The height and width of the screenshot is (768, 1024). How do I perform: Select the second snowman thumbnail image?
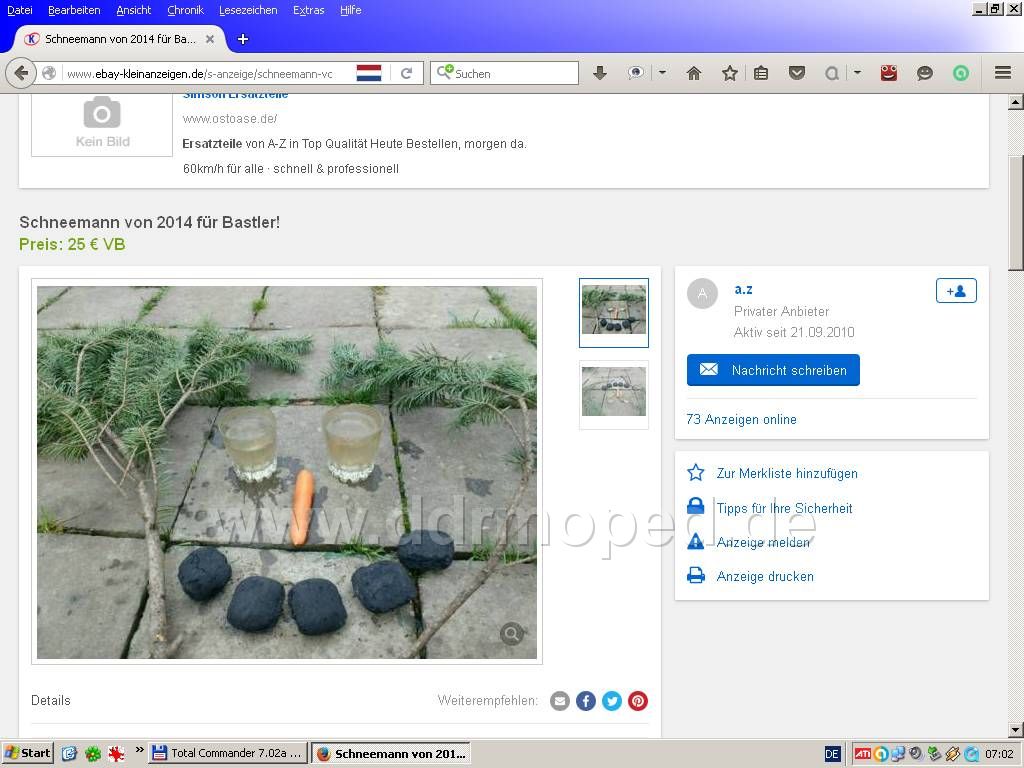coord(613,392)
